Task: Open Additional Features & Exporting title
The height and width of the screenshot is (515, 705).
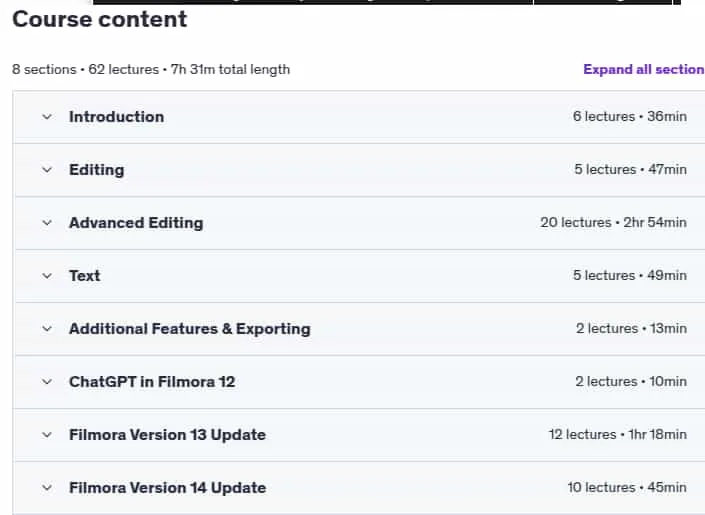Action: (190, 329)
